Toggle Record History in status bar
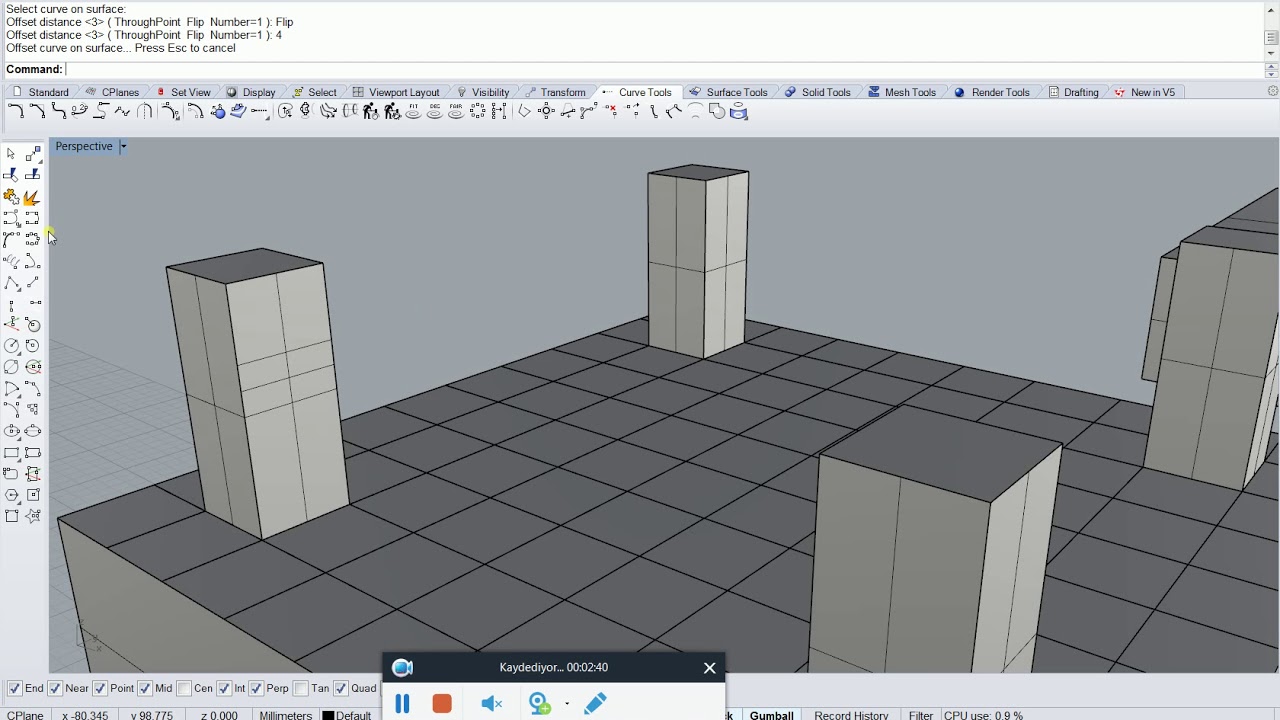Screen dimensions: 1280x720 (851, 715)
